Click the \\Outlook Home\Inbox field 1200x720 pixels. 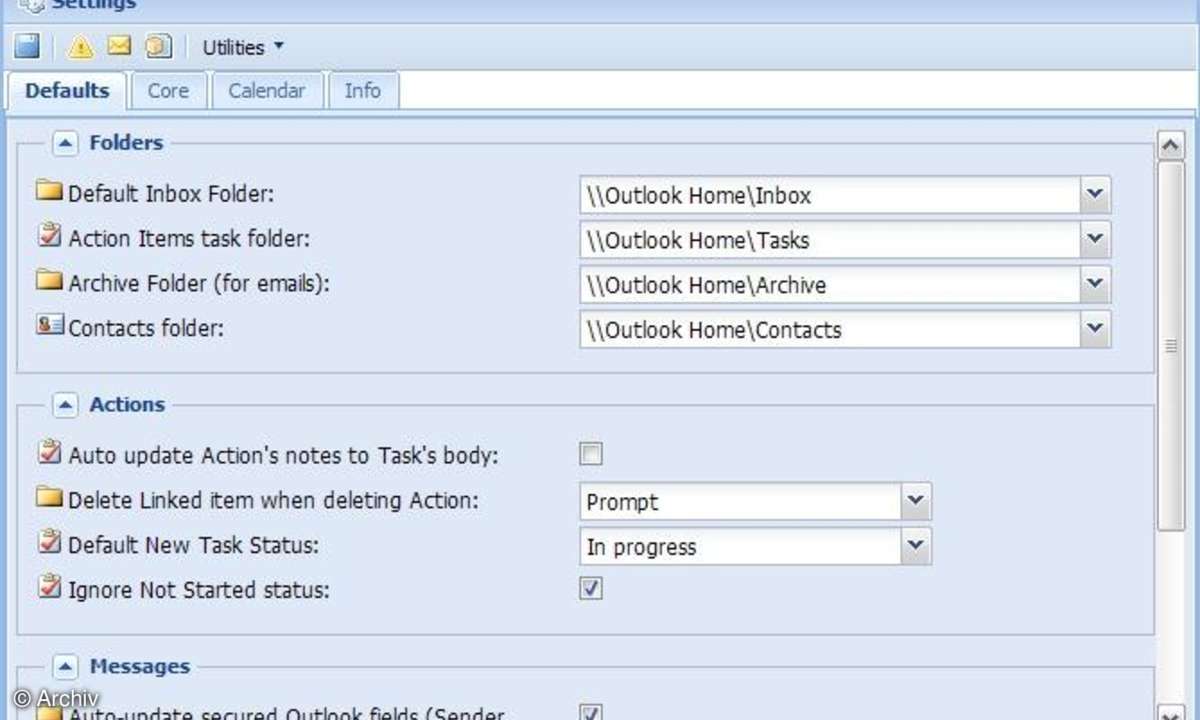tap(830, 195)
